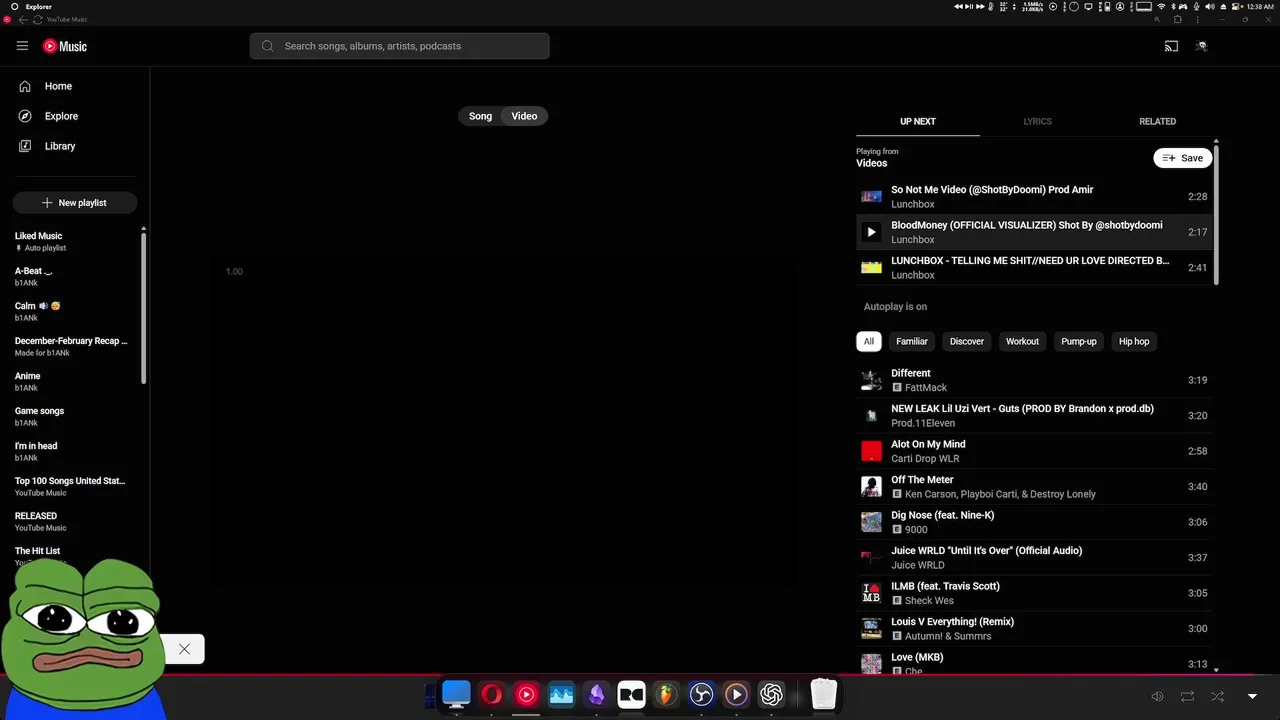Click the search magnifier icon

[268, 46]
